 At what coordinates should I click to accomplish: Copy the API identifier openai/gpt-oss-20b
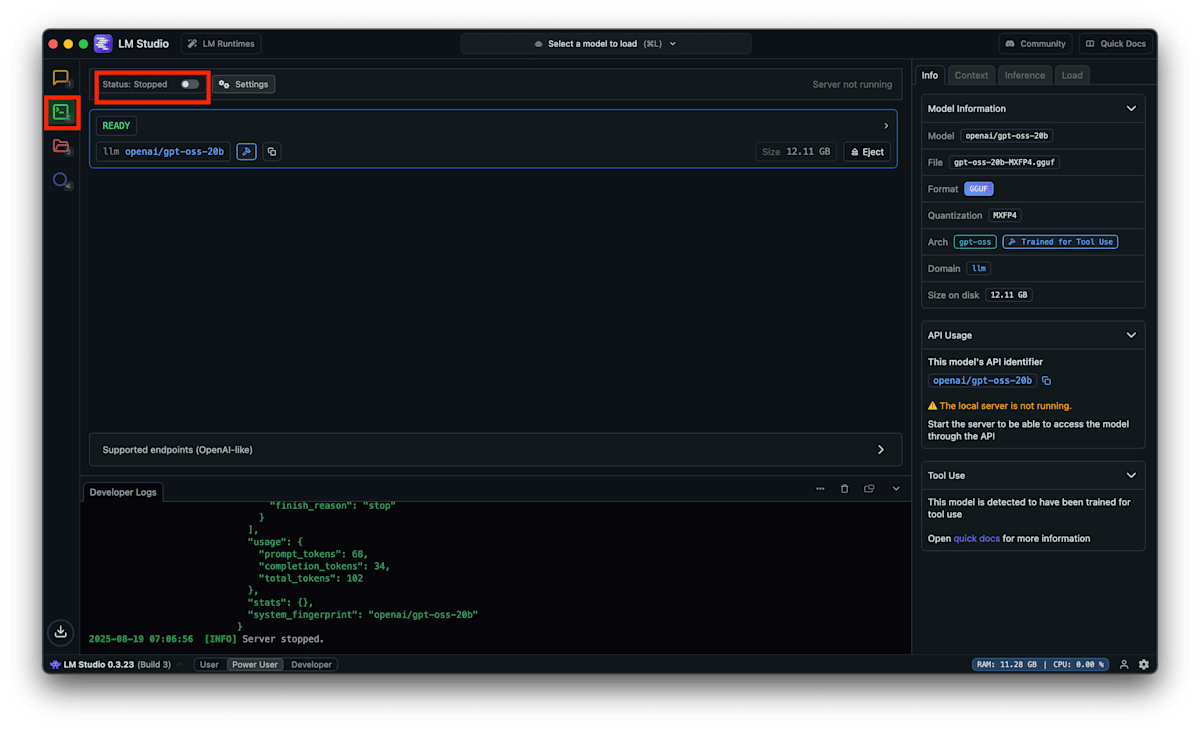point(1047,381)
